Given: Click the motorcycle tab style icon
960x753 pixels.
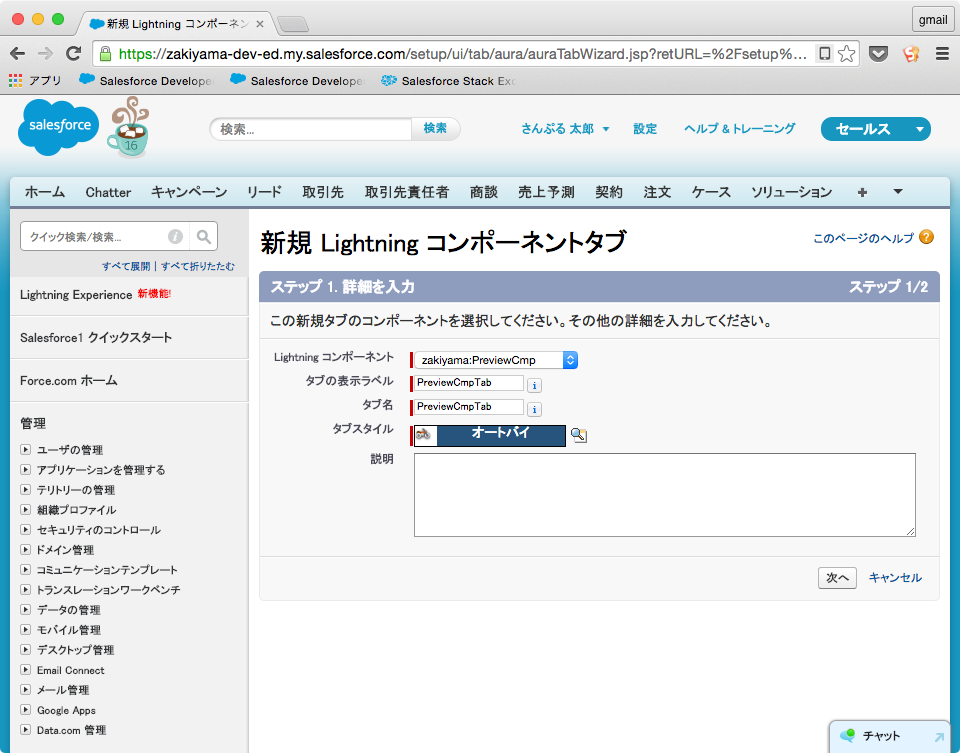Looking at the screenshot, I should point(424,435).
